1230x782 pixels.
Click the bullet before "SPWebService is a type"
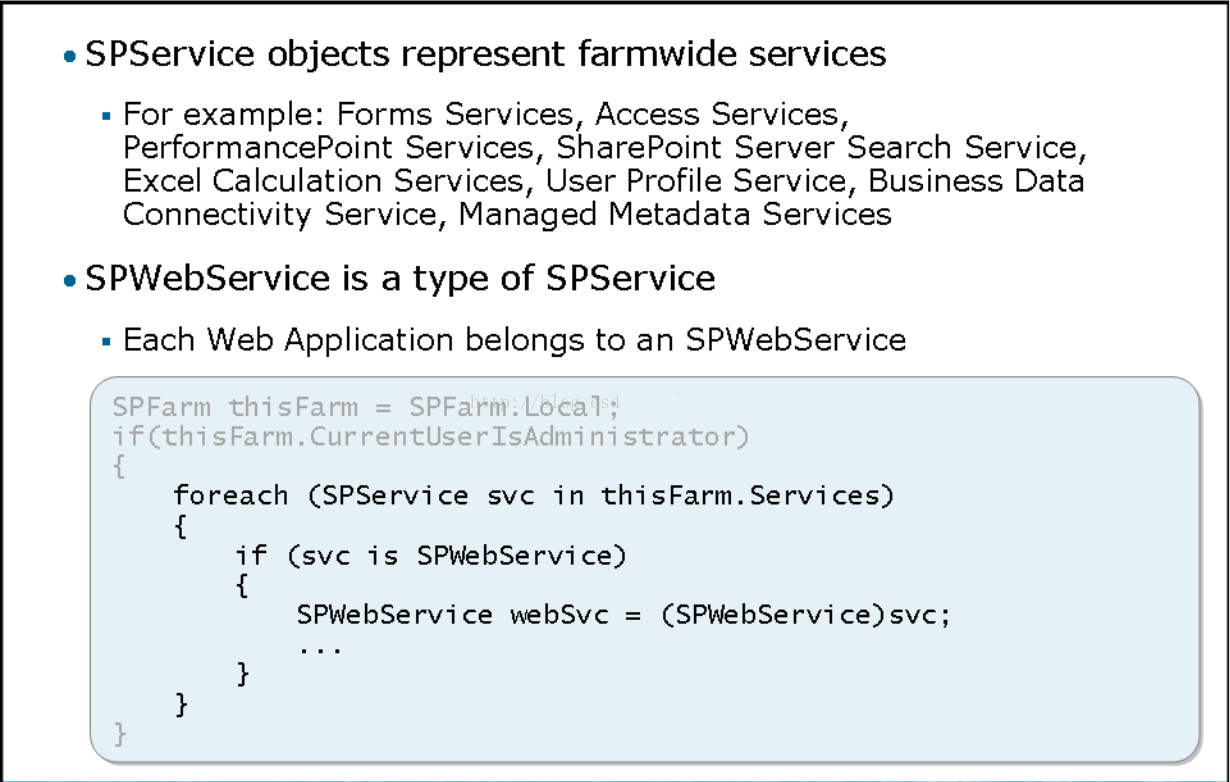point(69,281)
